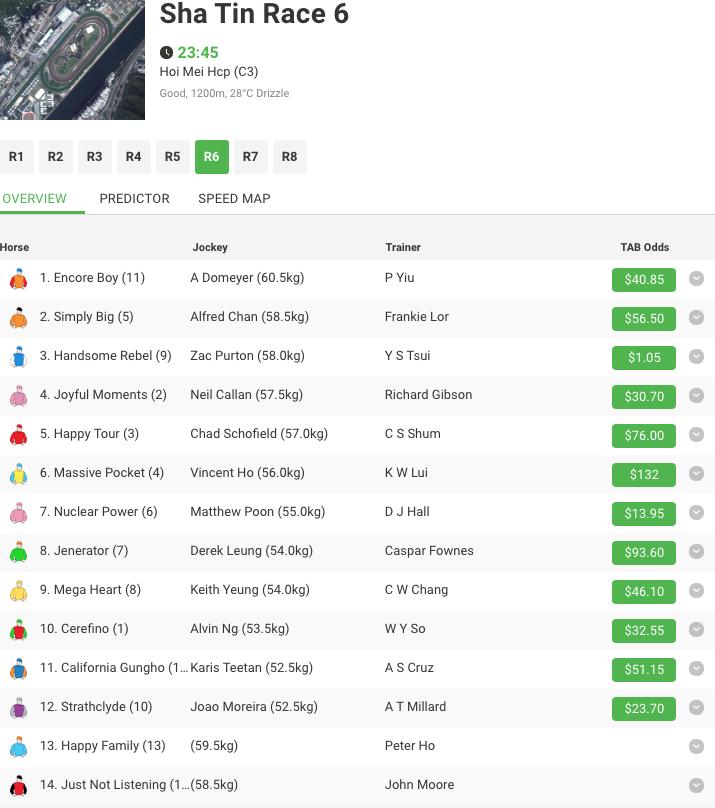Expand Massive Pocket row details chevron

(x=697, y=474)
